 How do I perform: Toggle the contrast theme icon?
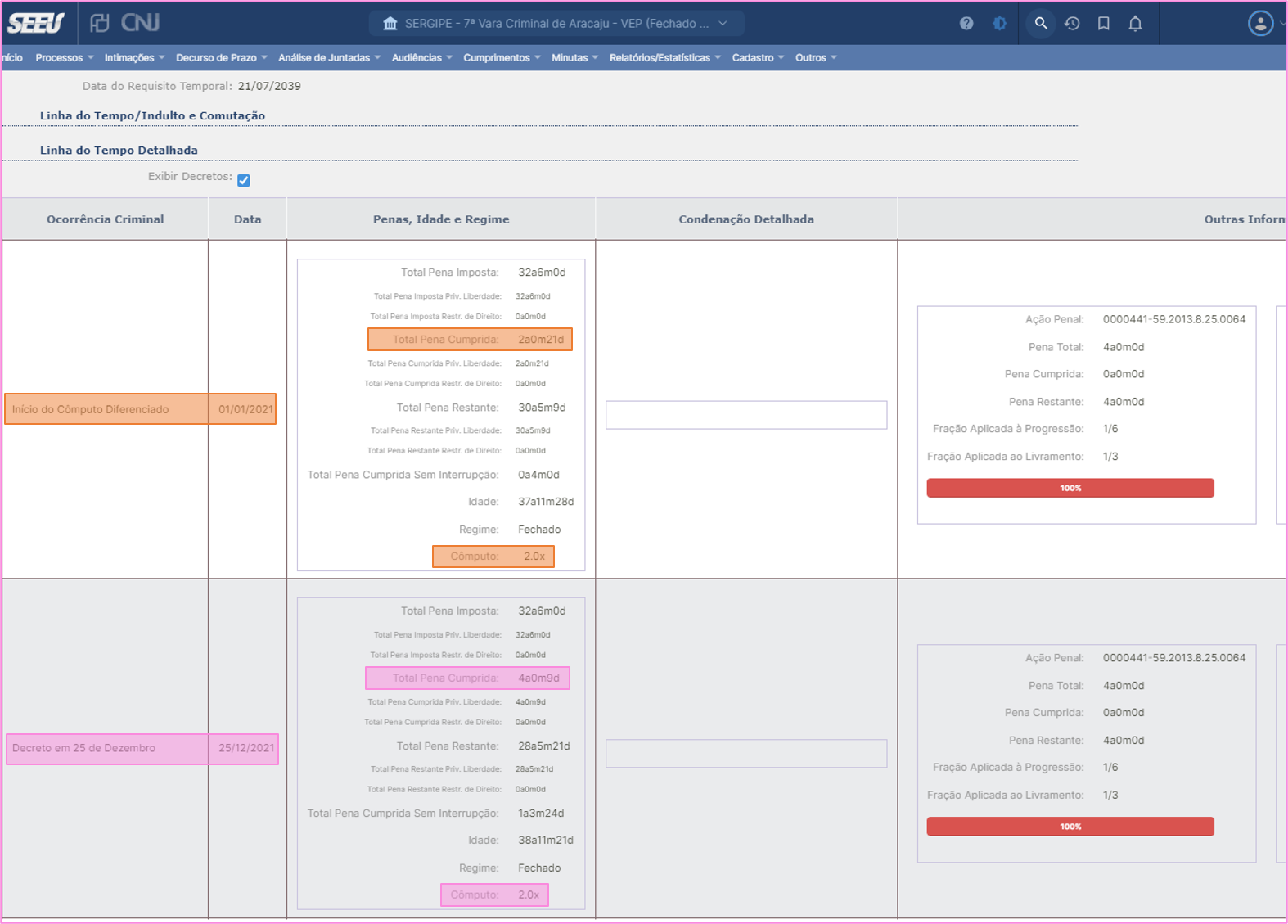(1000, 24)
